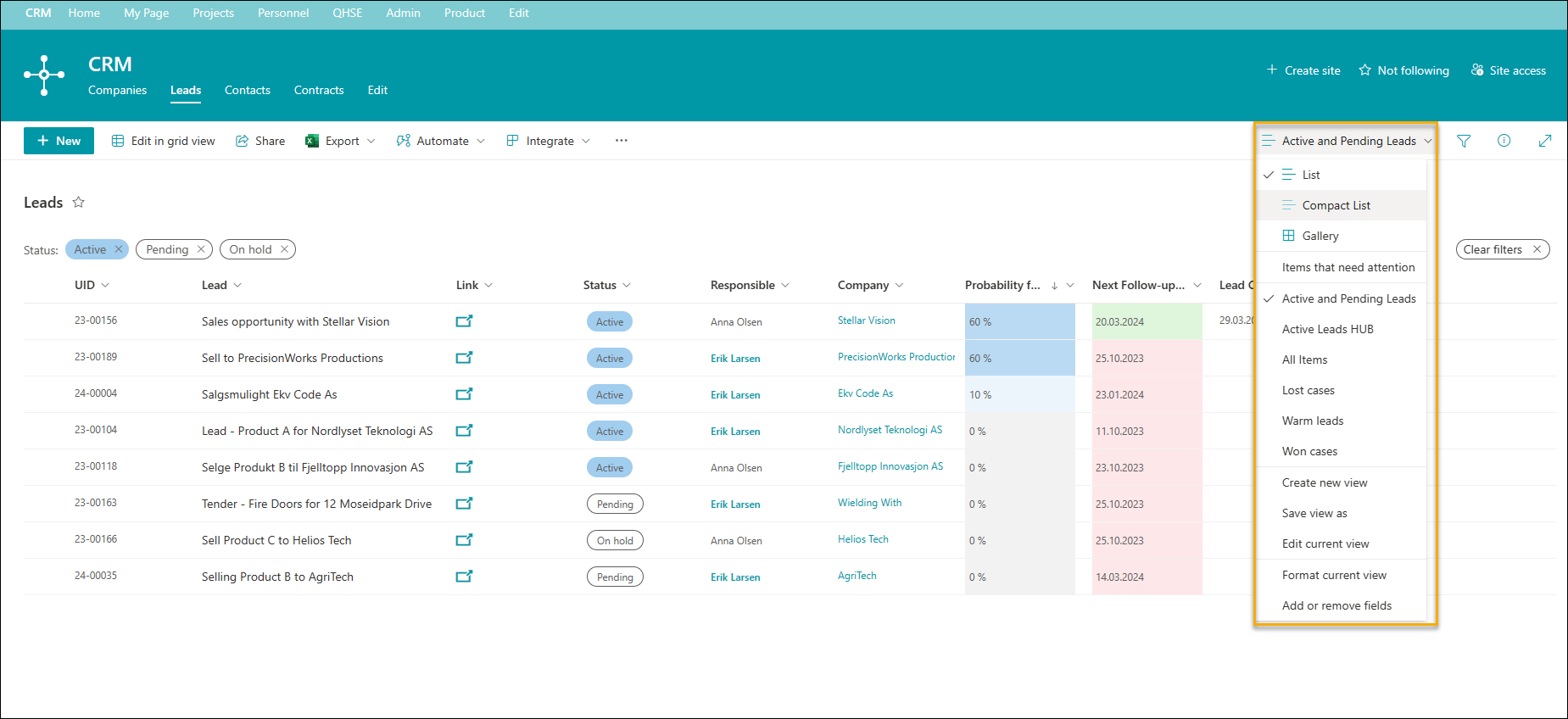This screenshot has height=719, width=1568.
Task: Remove the On hold status filter chip
Action: pos(284,249)
